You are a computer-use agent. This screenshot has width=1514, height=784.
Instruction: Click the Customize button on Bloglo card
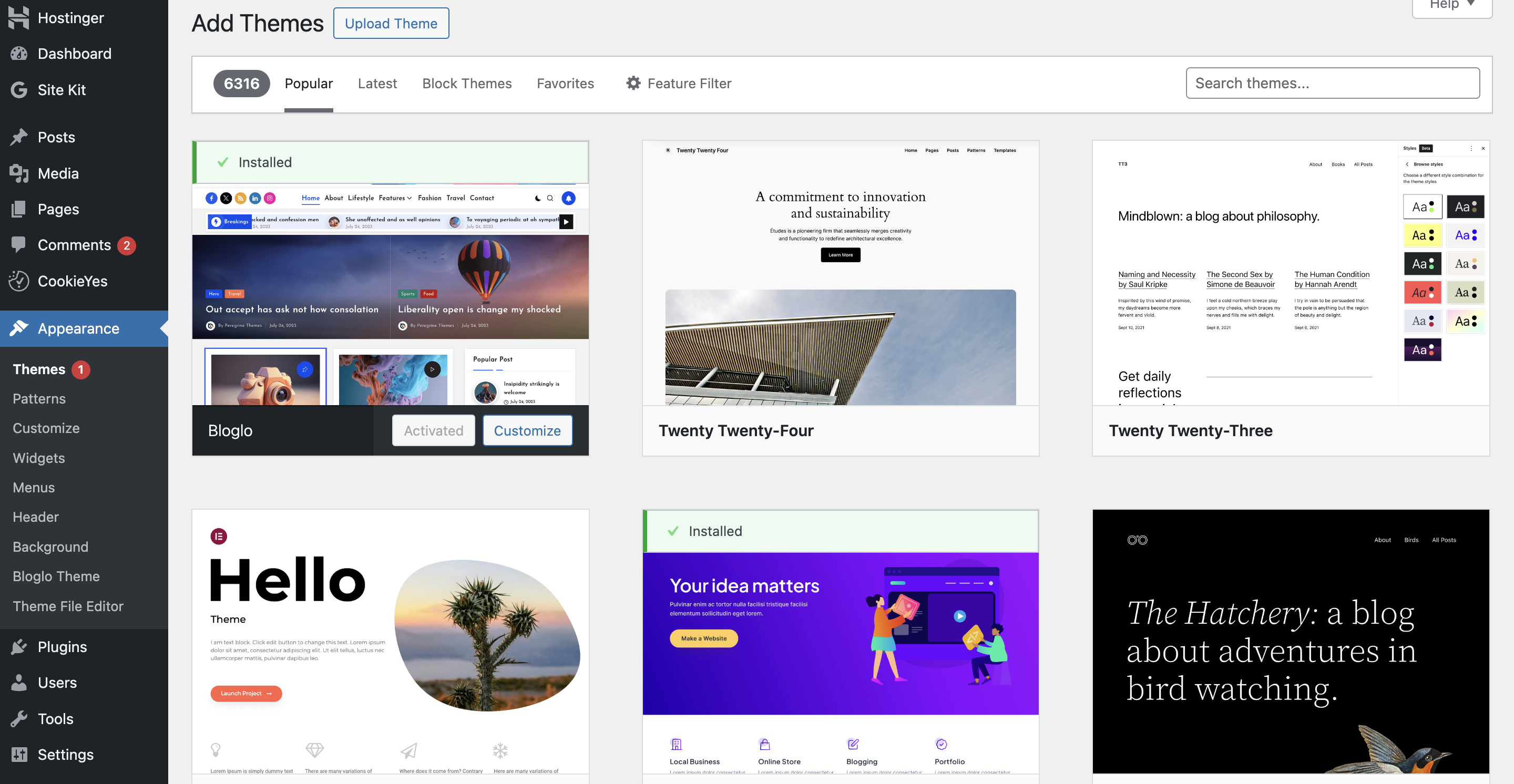527,430
